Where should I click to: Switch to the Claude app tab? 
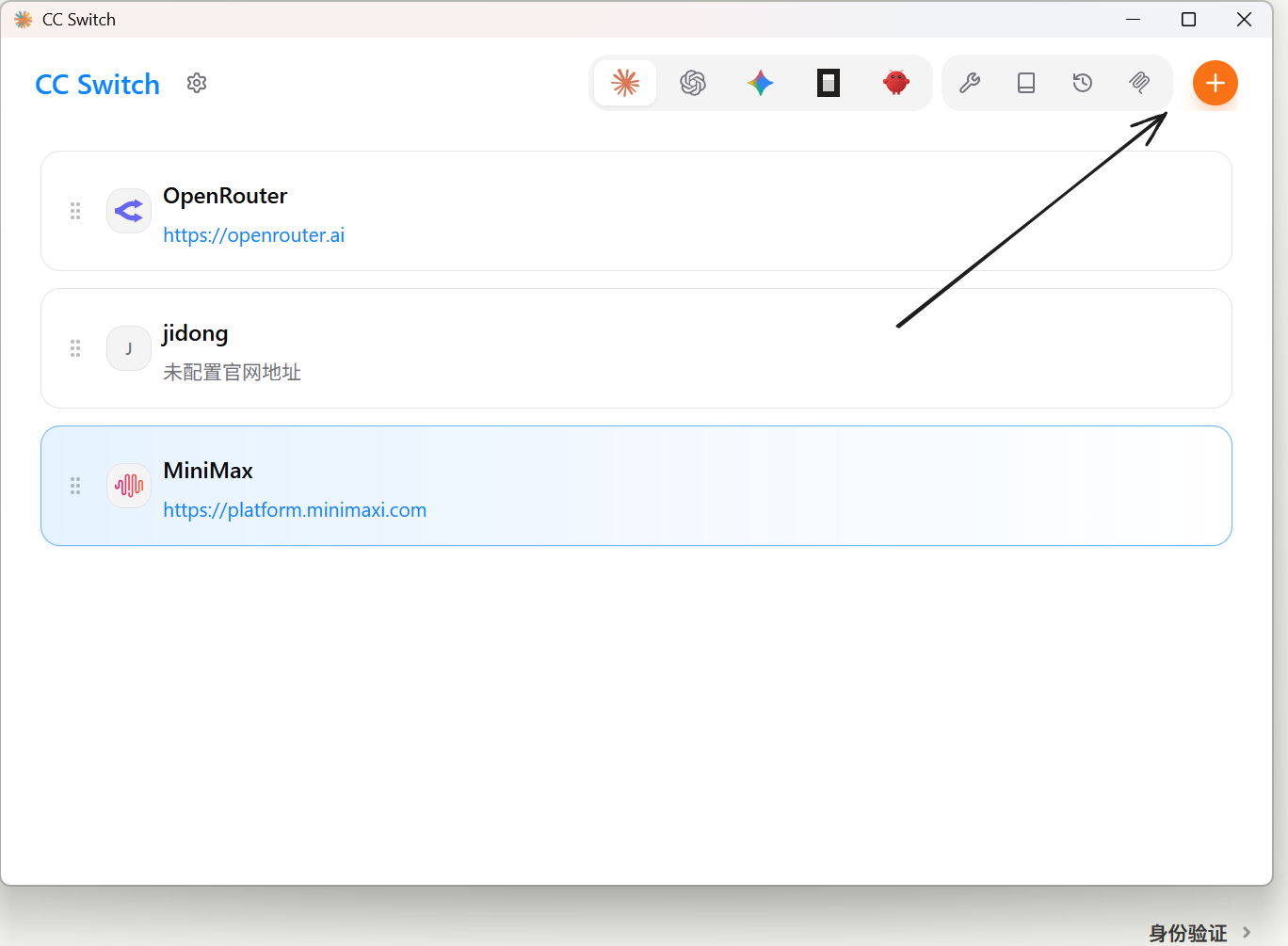(x=625, y=83)
